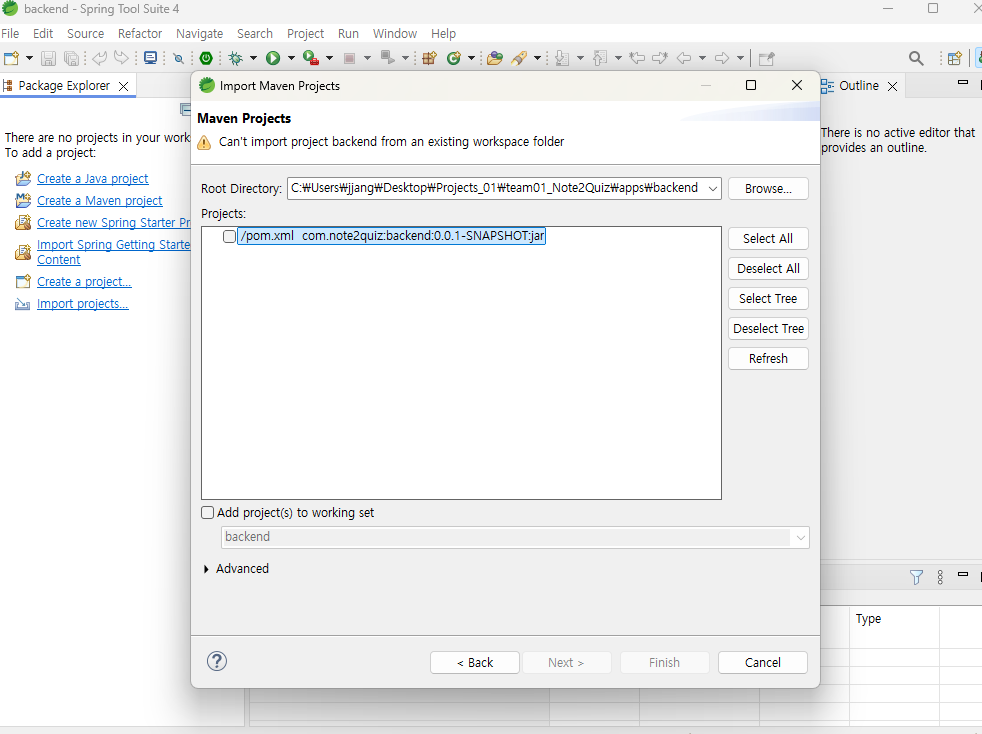Close the Package Explorer view
The height and width of the screenshot is (734, 982).
pyautogui.click(x=124, y=86)
